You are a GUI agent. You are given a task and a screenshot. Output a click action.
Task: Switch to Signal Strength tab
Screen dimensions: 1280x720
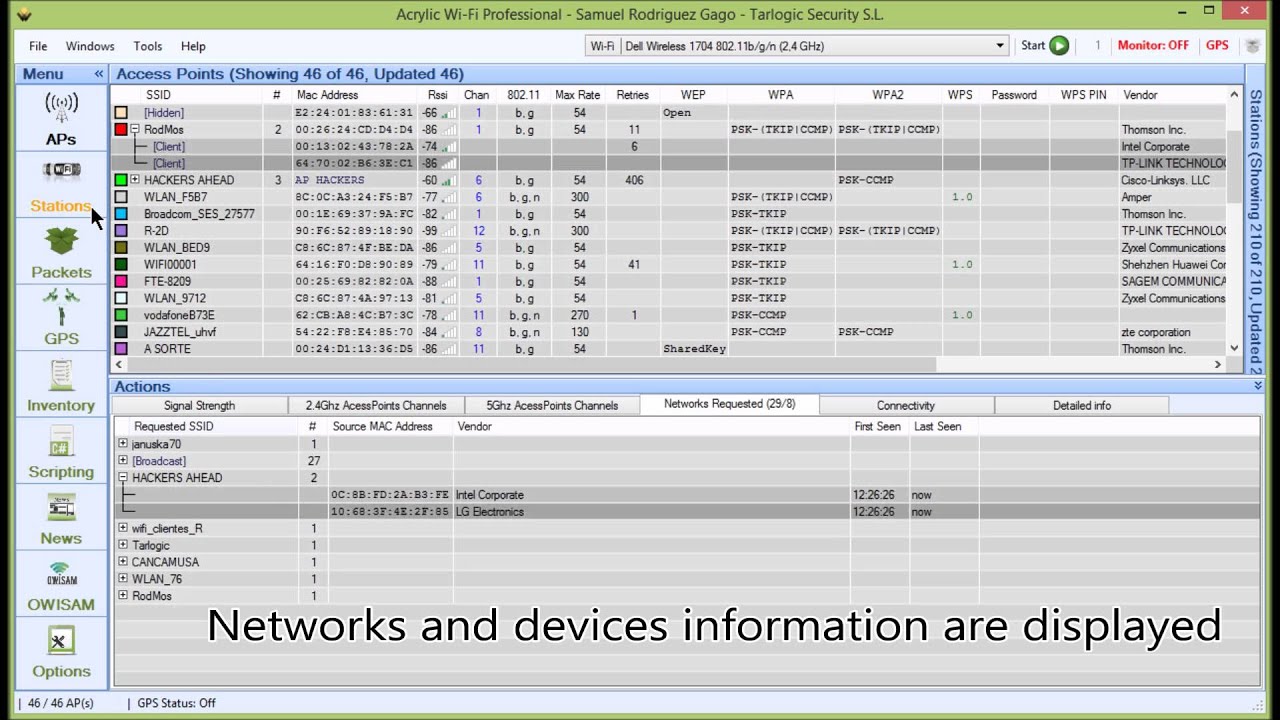click(199, 405)
